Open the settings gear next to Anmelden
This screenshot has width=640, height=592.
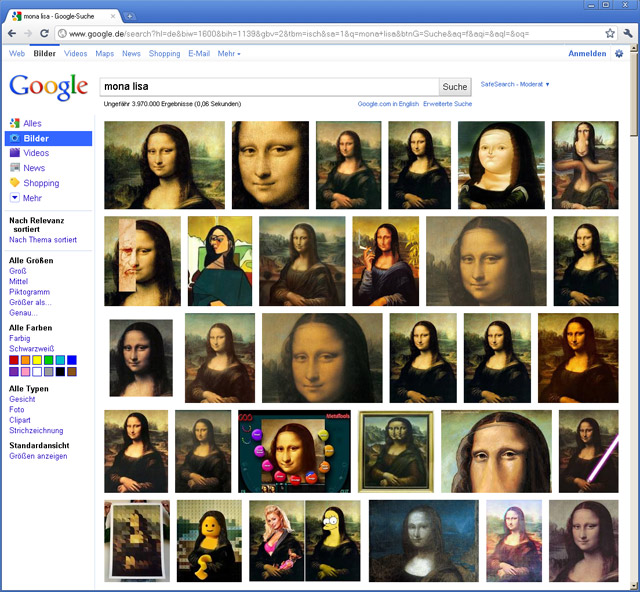[x=619, y=53]
